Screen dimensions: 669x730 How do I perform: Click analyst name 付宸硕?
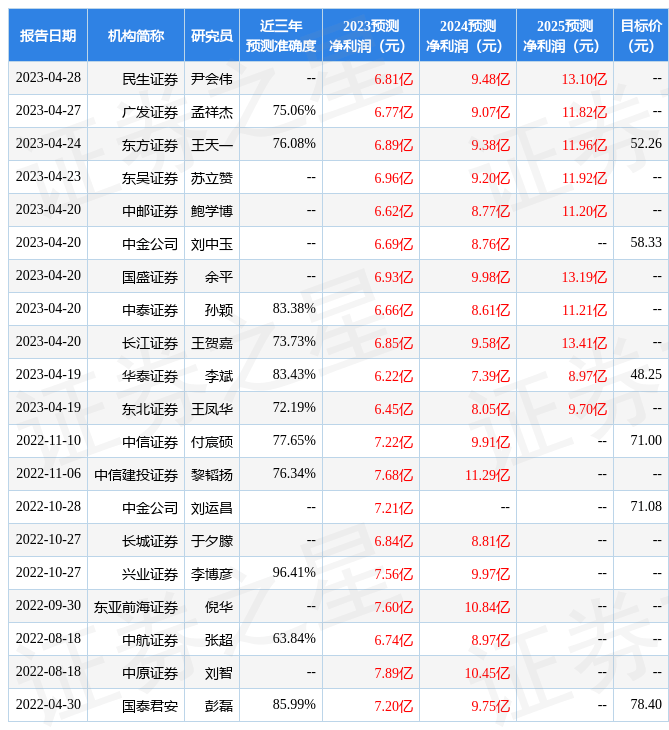[212, 442]
